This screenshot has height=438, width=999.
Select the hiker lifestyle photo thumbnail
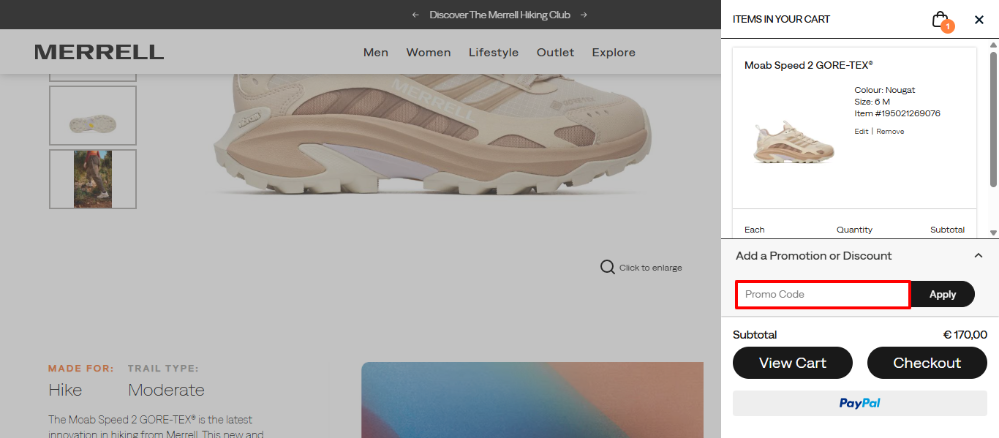pyautogui.click(x=93, y=179)
